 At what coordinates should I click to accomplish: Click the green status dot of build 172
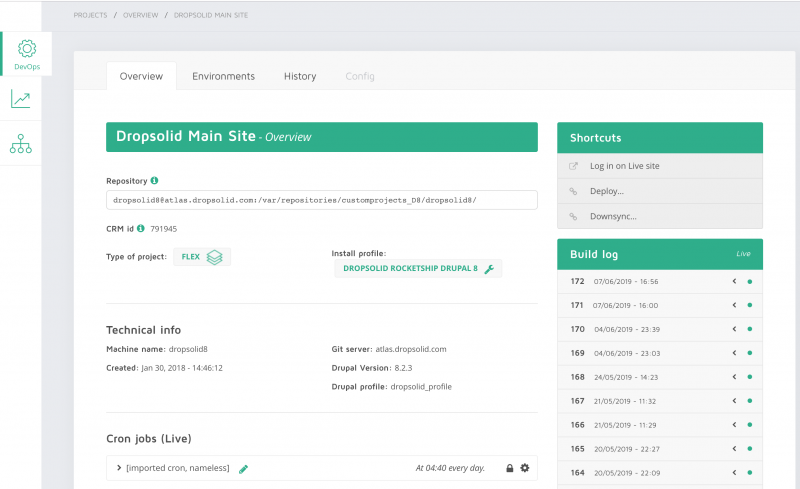(749, 281)
